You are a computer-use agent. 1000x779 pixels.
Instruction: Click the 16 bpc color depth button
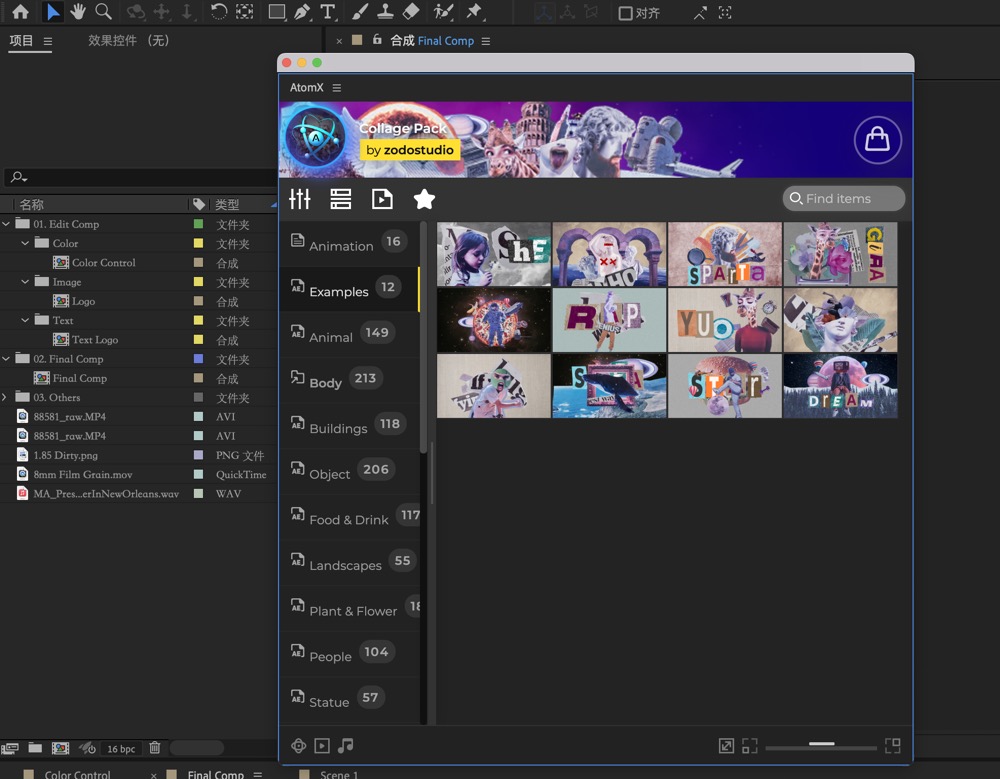[x=121, y=748]
